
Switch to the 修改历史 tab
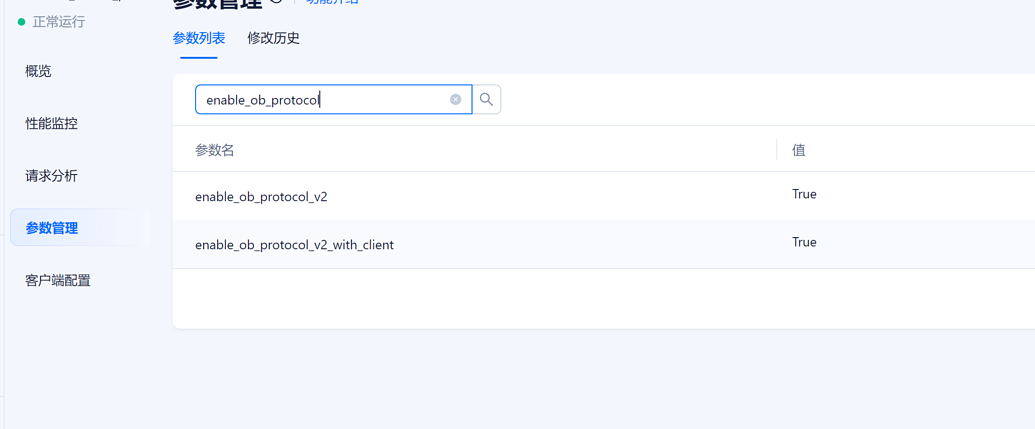pos(273,38)
